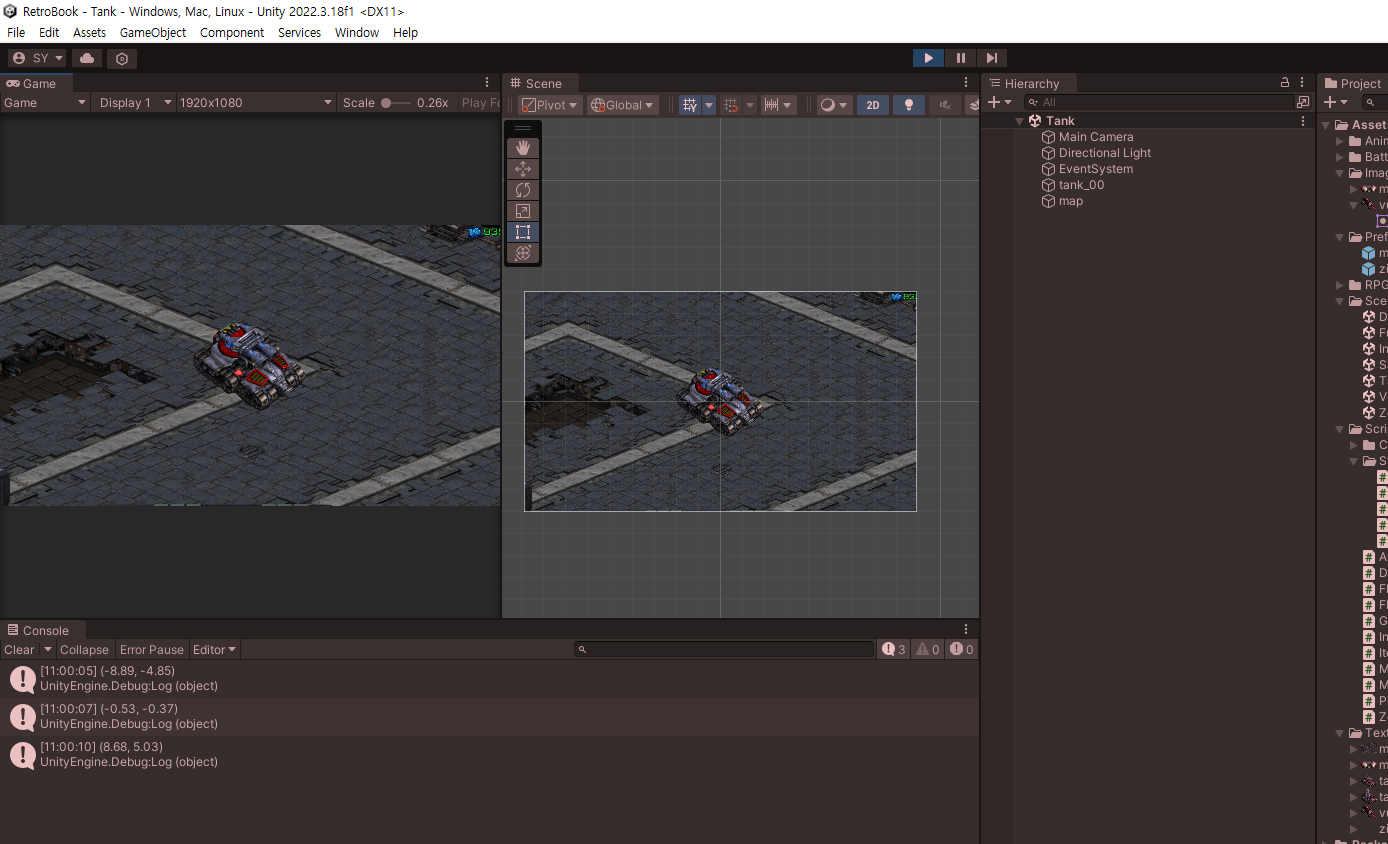Click the Directional Light object icon
The width and height of the screenshot is (1388, 844).
click(1049, 153)
